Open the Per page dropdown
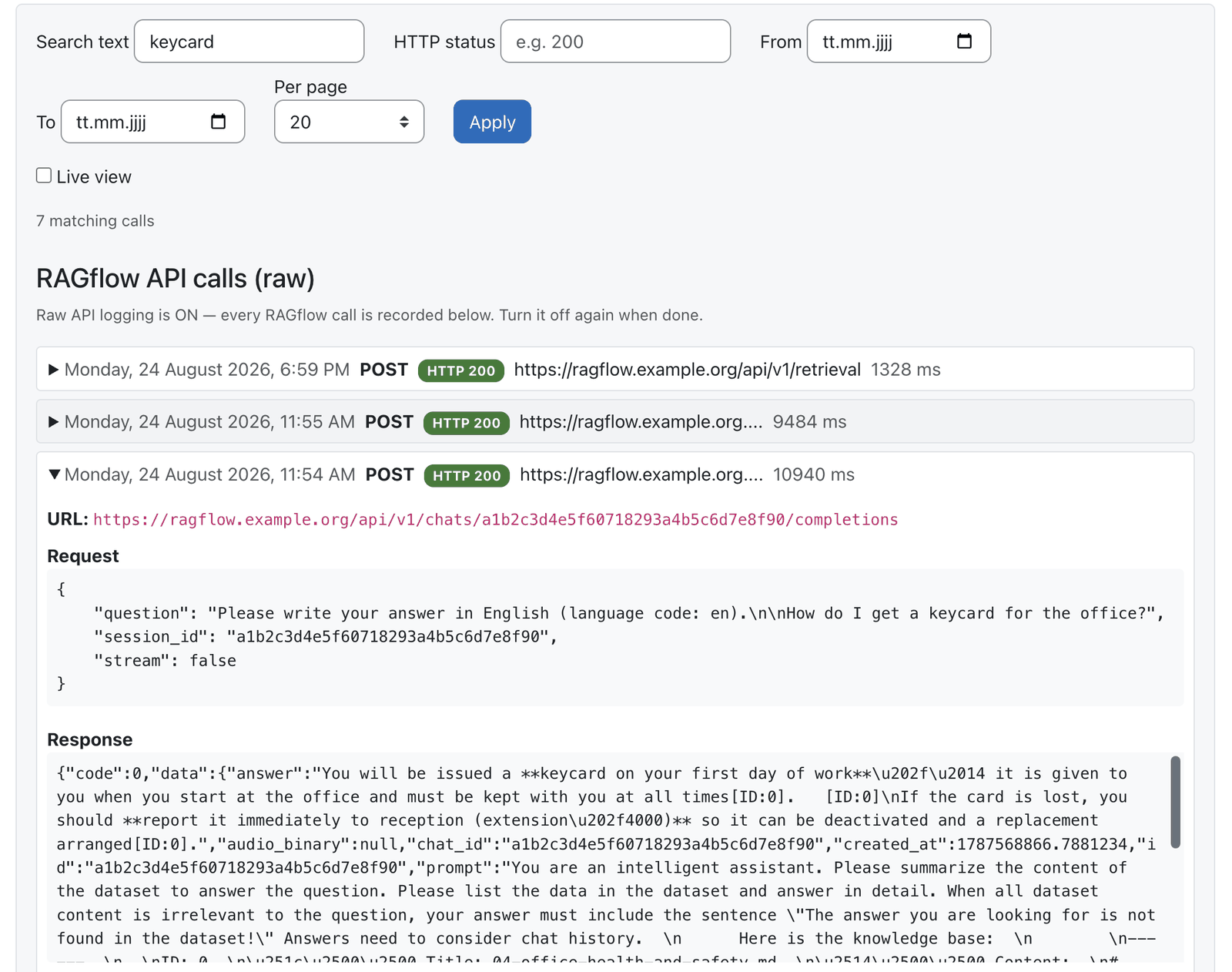 [349, 122]
